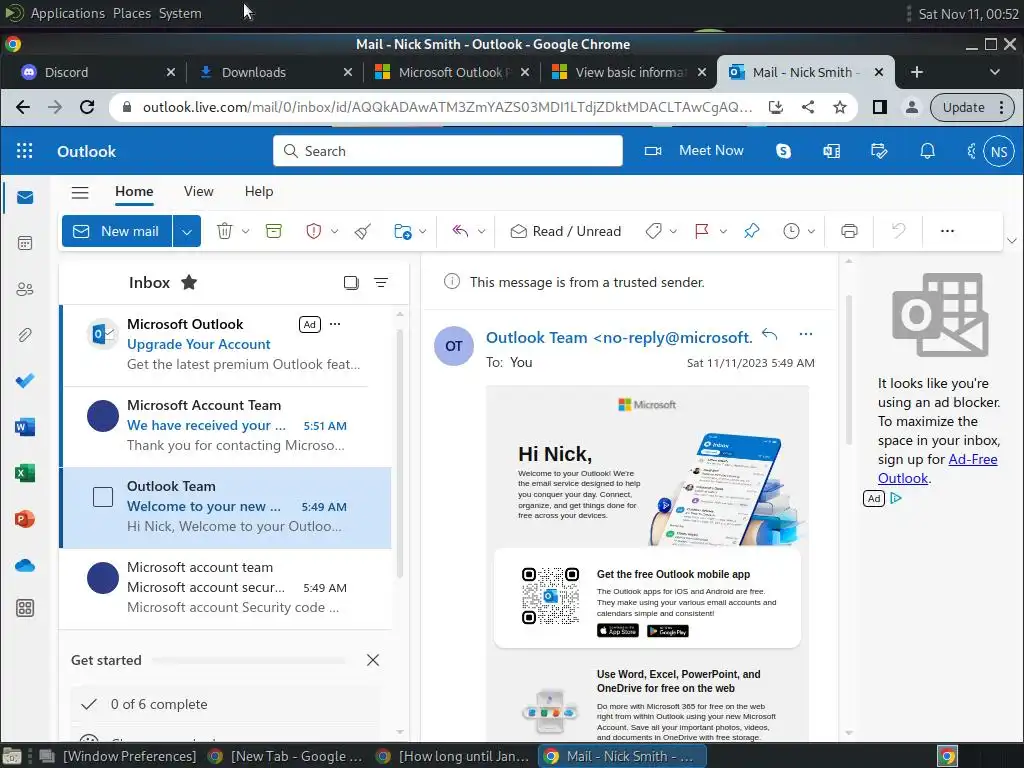Expand Flag options dropdown arrow
The height and width of the screenshot is (768, 1024).
point(723,231)
